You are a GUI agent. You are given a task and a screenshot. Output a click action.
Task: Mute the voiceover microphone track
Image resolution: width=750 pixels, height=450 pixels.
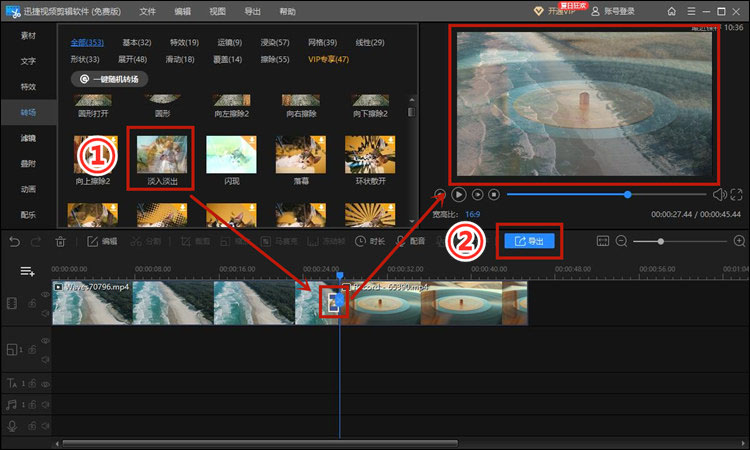pos(45,426)
